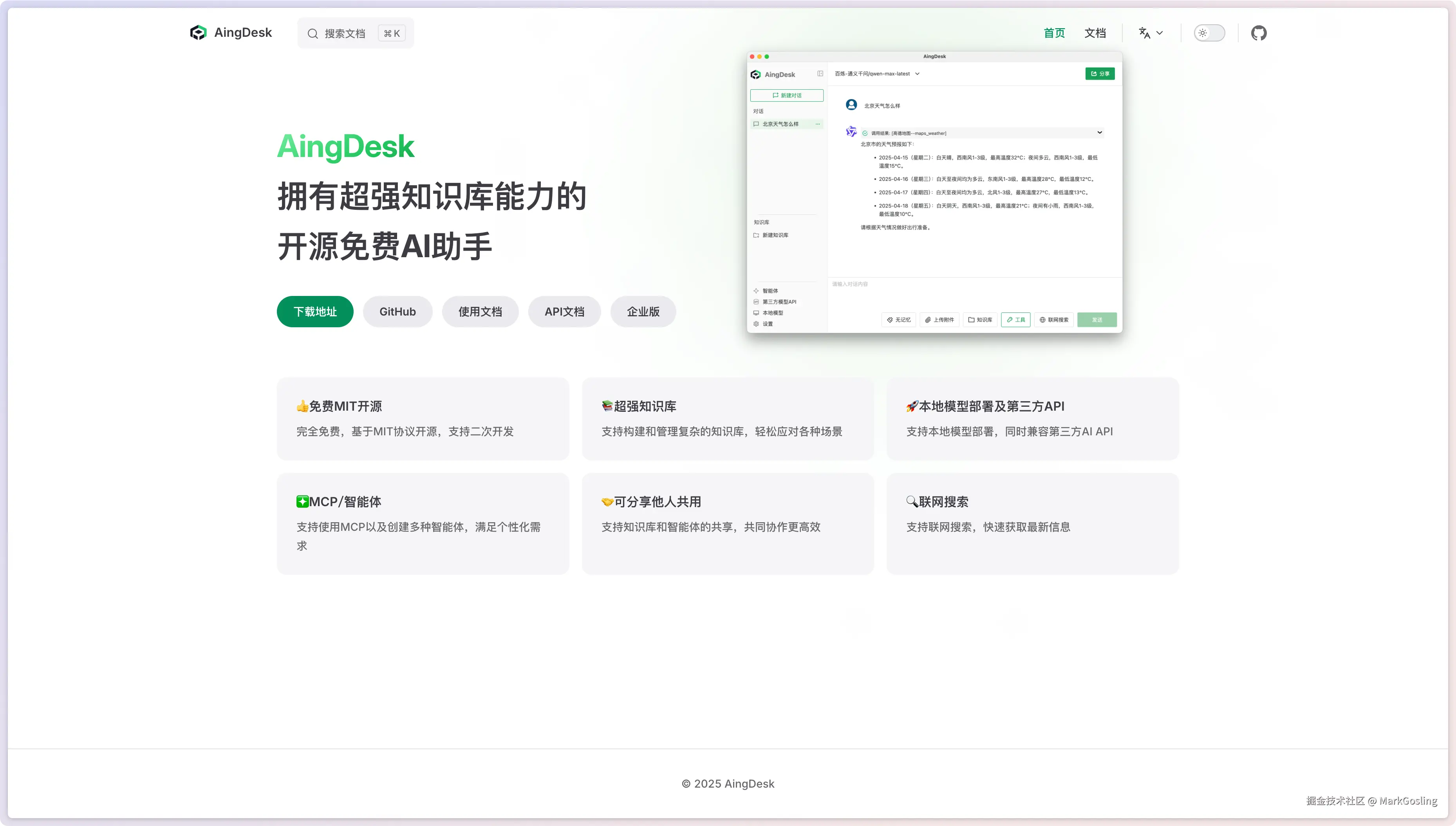The height and width of the screenshot is (826, 1456).
Task: Click the 下载地址 download button
Action: pos(315,312)
